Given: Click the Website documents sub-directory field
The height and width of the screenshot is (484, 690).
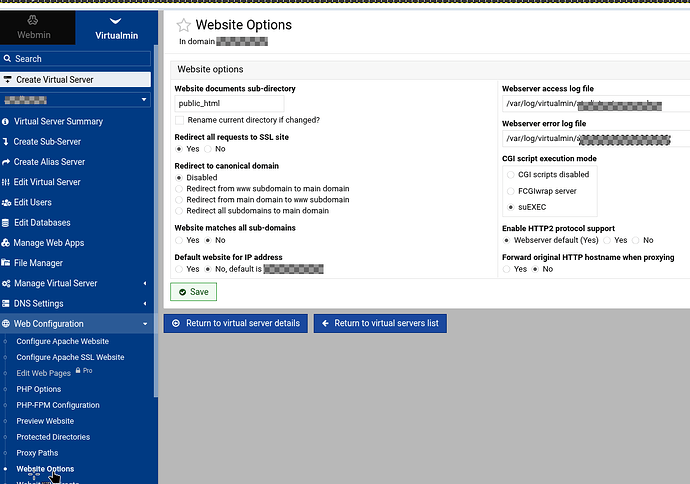Looking at the screenshot, I should [x=229, y=103].
